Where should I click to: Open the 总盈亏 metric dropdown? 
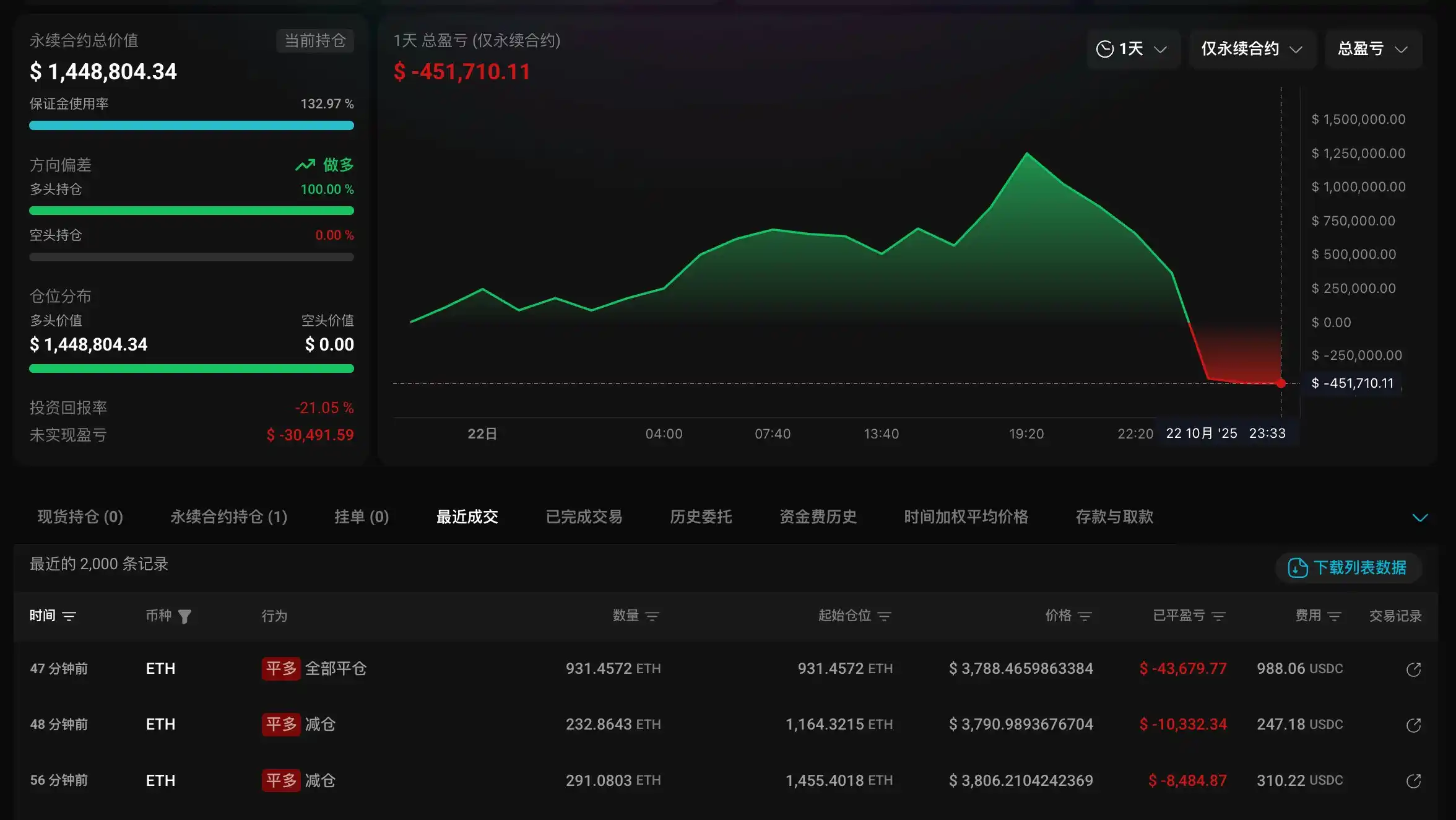tap(1372, 49)
